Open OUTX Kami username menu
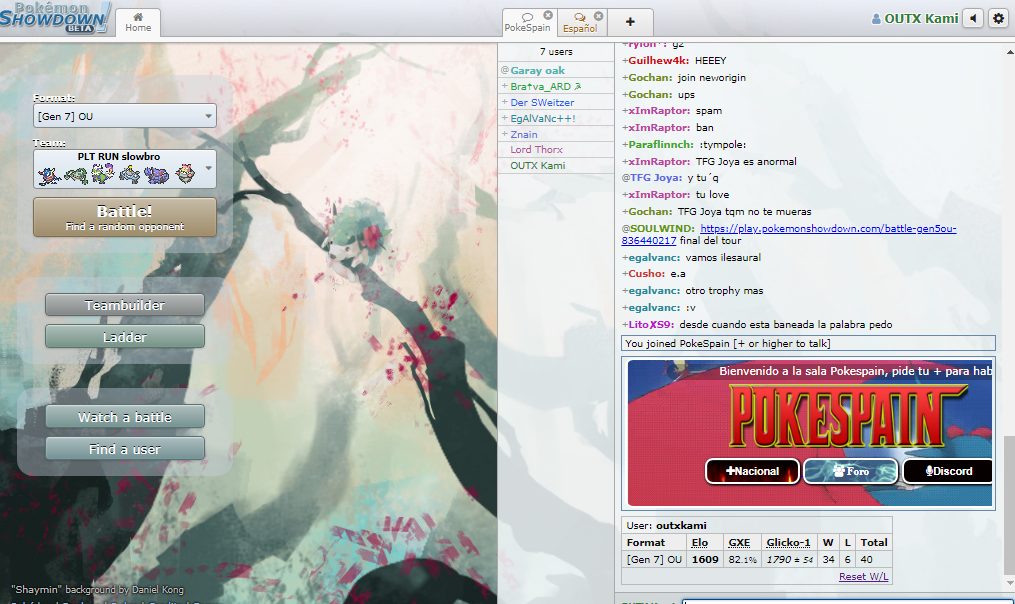Viewport: 1015px width, 604px height. click(x=915, y=19)
